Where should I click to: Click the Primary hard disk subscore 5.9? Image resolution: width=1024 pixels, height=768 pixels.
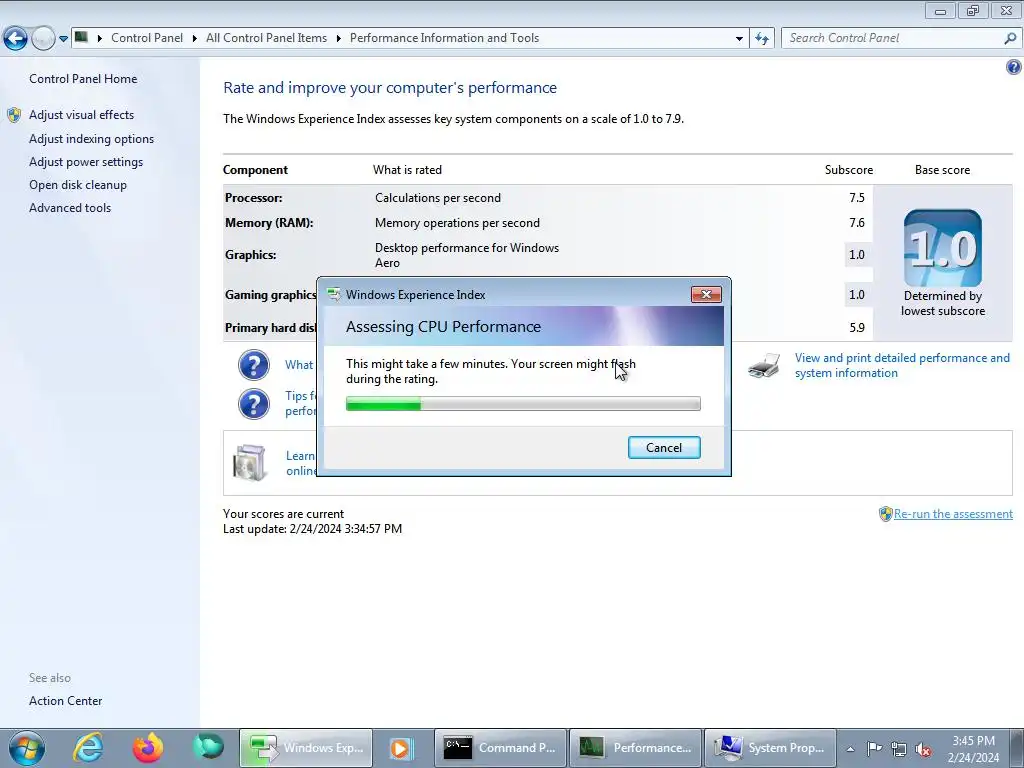[x=857, y=328]
